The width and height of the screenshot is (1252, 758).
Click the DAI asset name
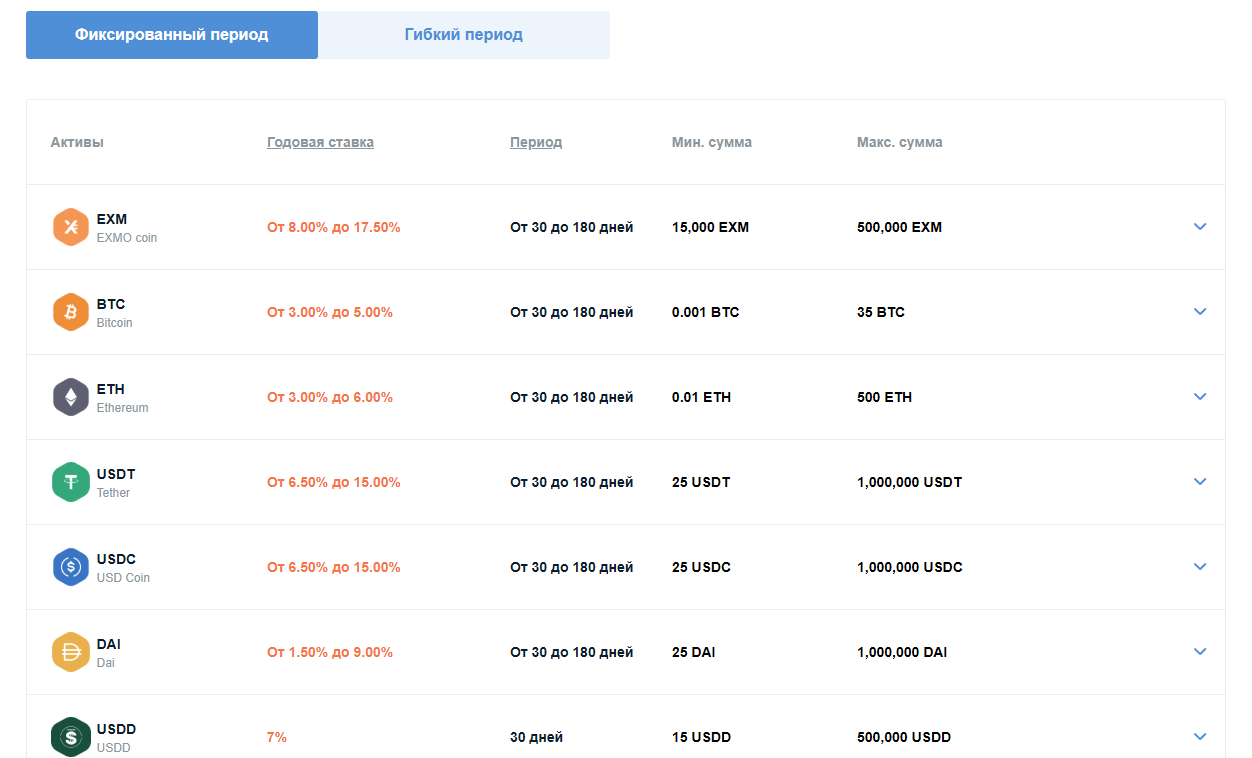(x=109, y=644)
